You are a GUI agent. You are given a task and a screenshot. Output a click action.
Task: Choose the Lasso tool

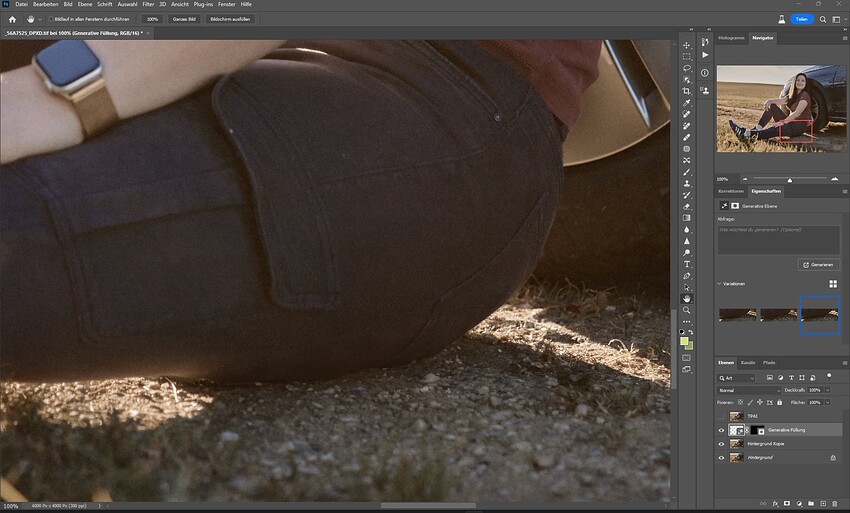click(687, 68)
